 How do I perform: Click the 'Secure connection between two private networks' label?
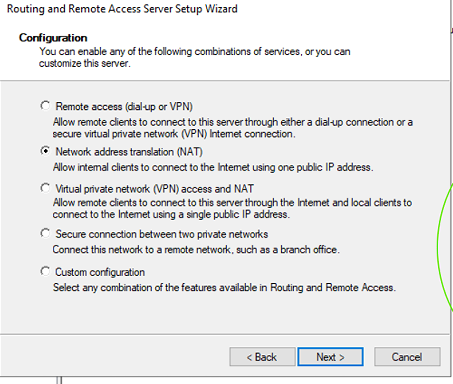[162, 234]
